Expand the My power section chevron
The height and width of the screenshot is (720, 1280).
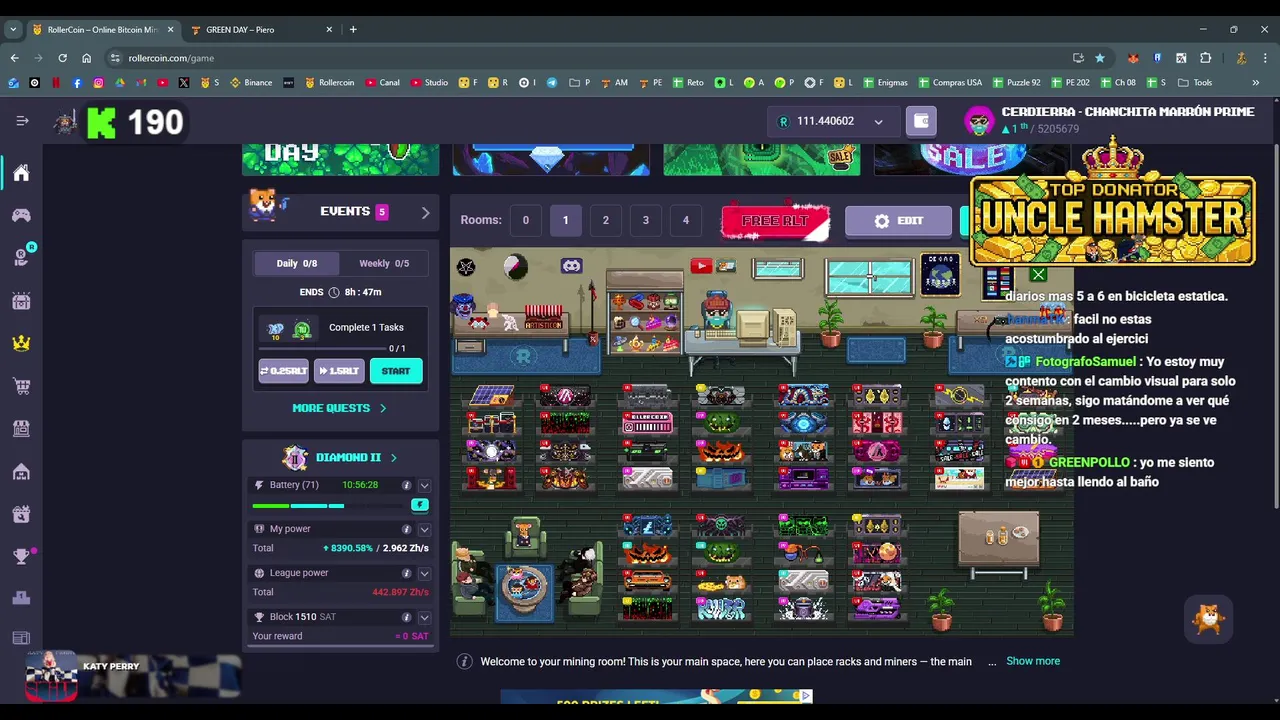coord(424,529)
